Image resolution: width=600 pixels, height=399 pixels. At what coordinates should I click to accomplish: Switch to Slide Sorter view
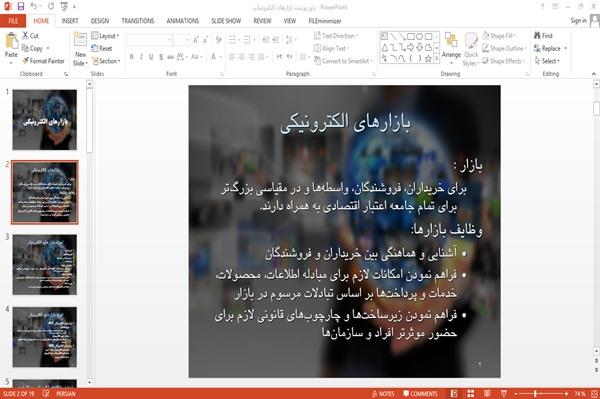471,394
